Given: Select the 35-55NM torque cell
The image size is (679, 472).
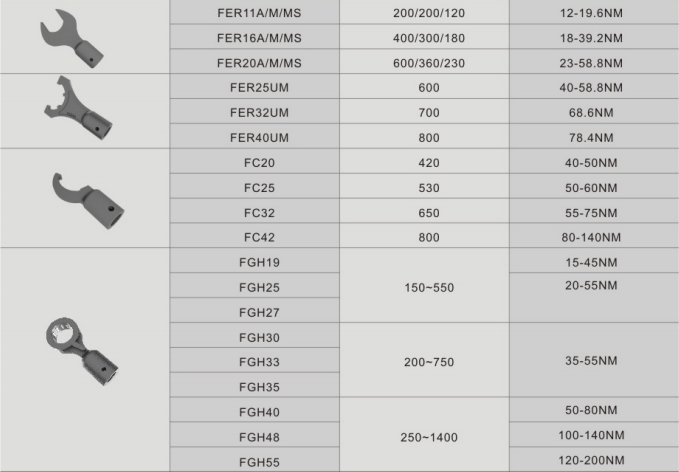Looking at the screenshot, I should pyautogui.click(x=594, y=361).
